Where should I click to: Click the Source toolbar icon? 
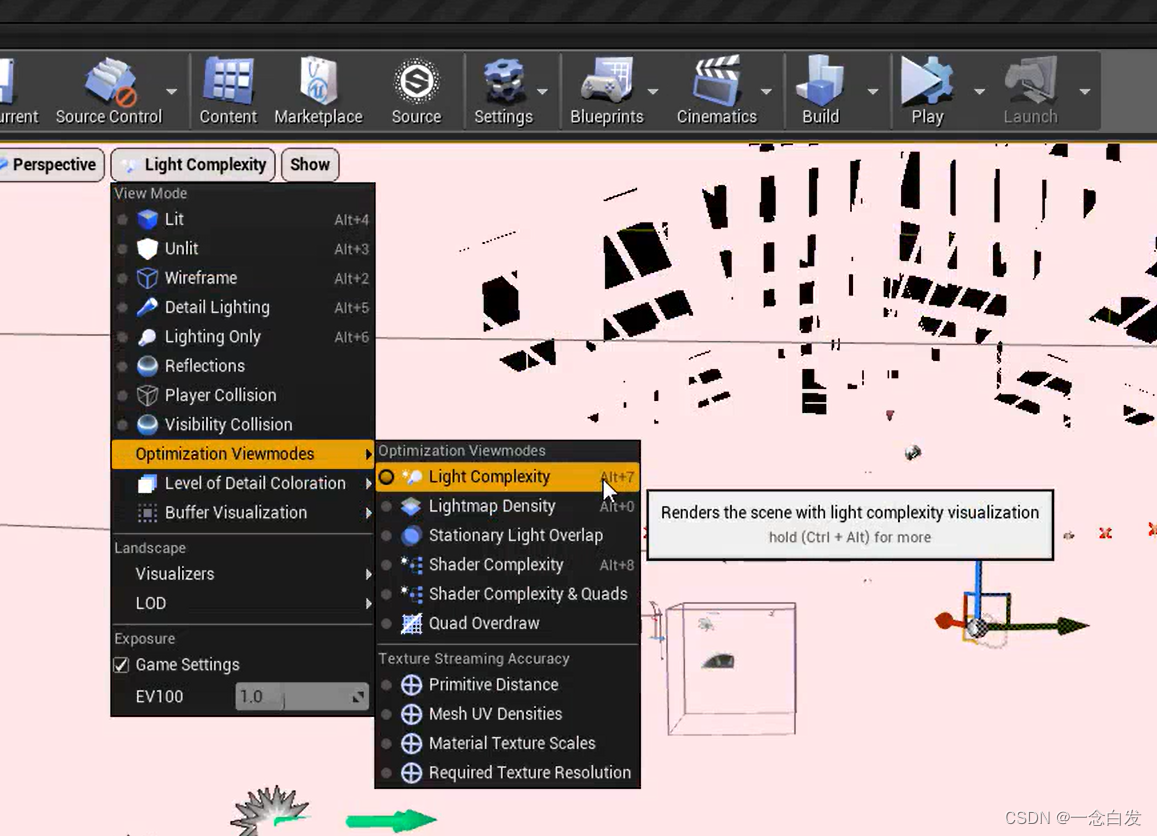[416, 80]
